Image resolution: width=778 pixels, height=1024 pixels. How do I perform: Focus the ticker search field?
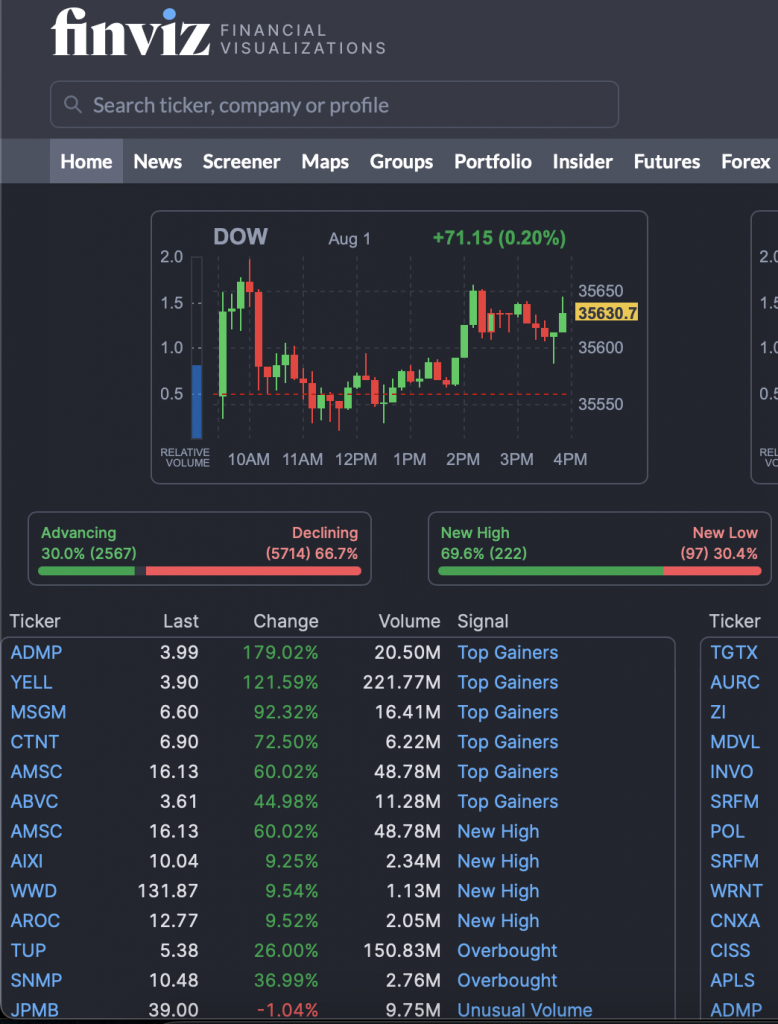pos(334,104)
